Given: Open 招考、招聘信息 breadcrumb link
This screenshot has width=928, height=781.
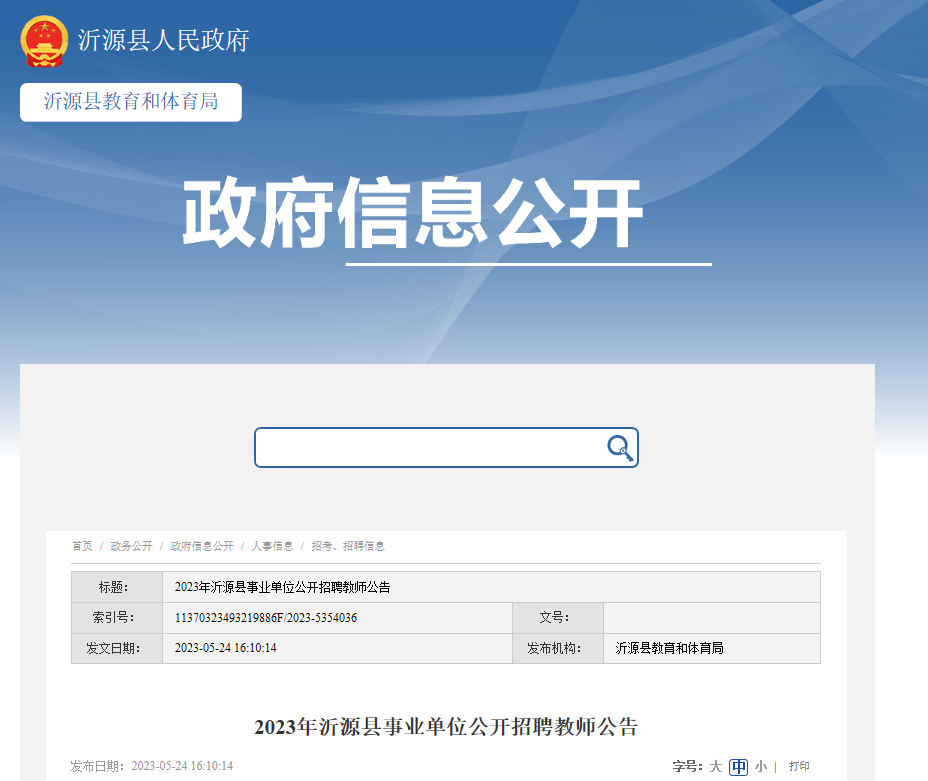Looking at the screenshot, I should click(348, 546).
